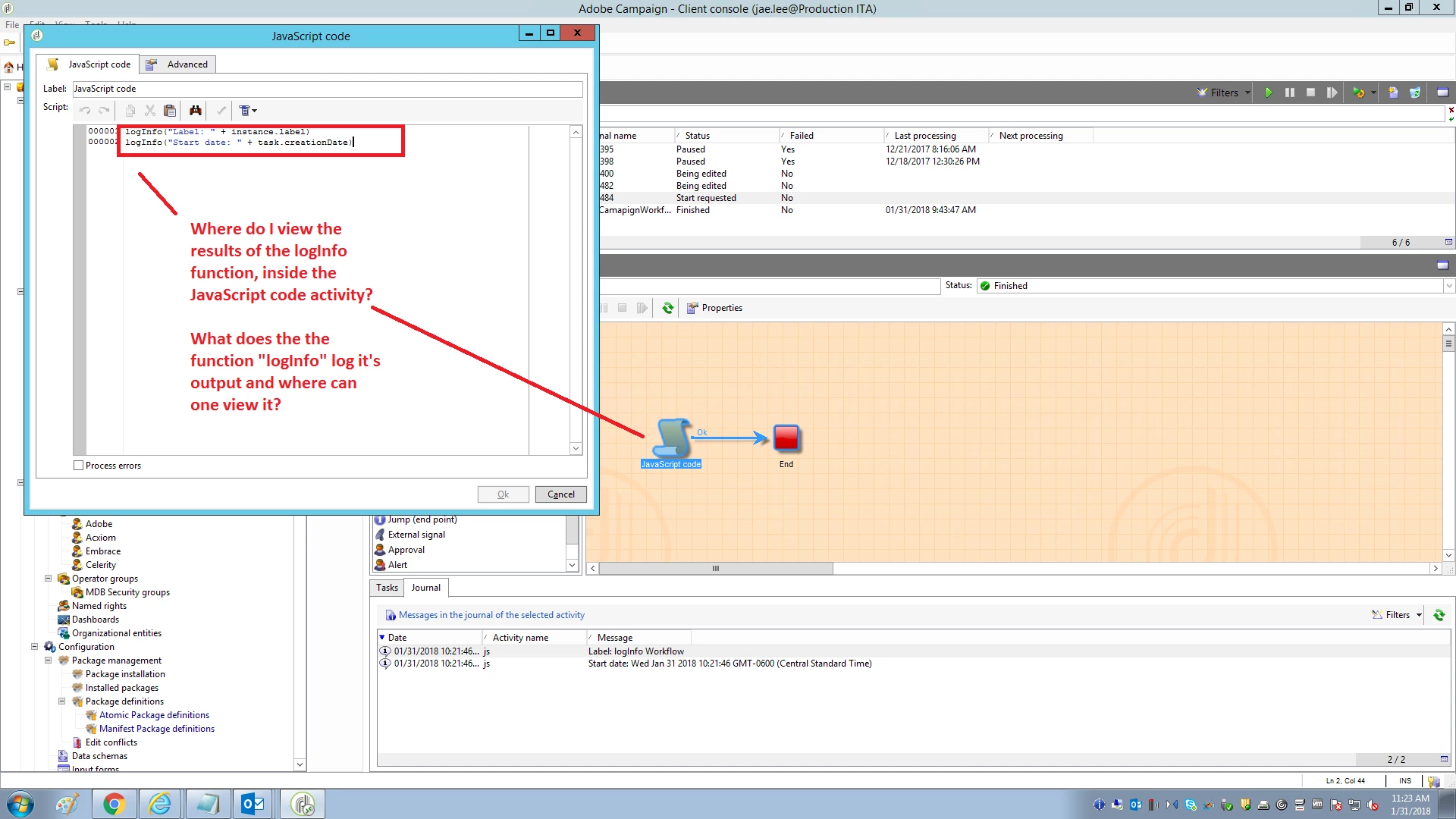
Task: Open the workflow list Filters dropdown
Action: (1224, 93)
